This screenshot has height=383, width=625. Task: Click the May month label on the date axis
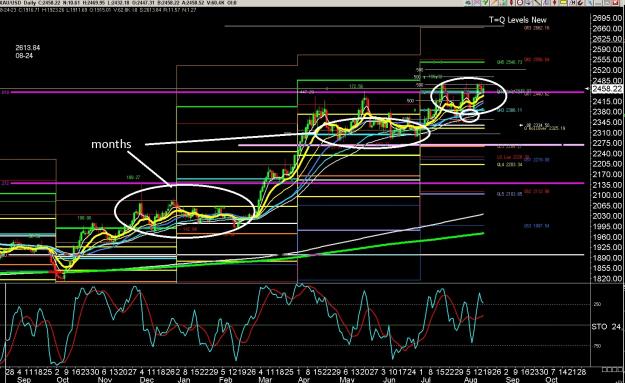(x=347, y=379)
